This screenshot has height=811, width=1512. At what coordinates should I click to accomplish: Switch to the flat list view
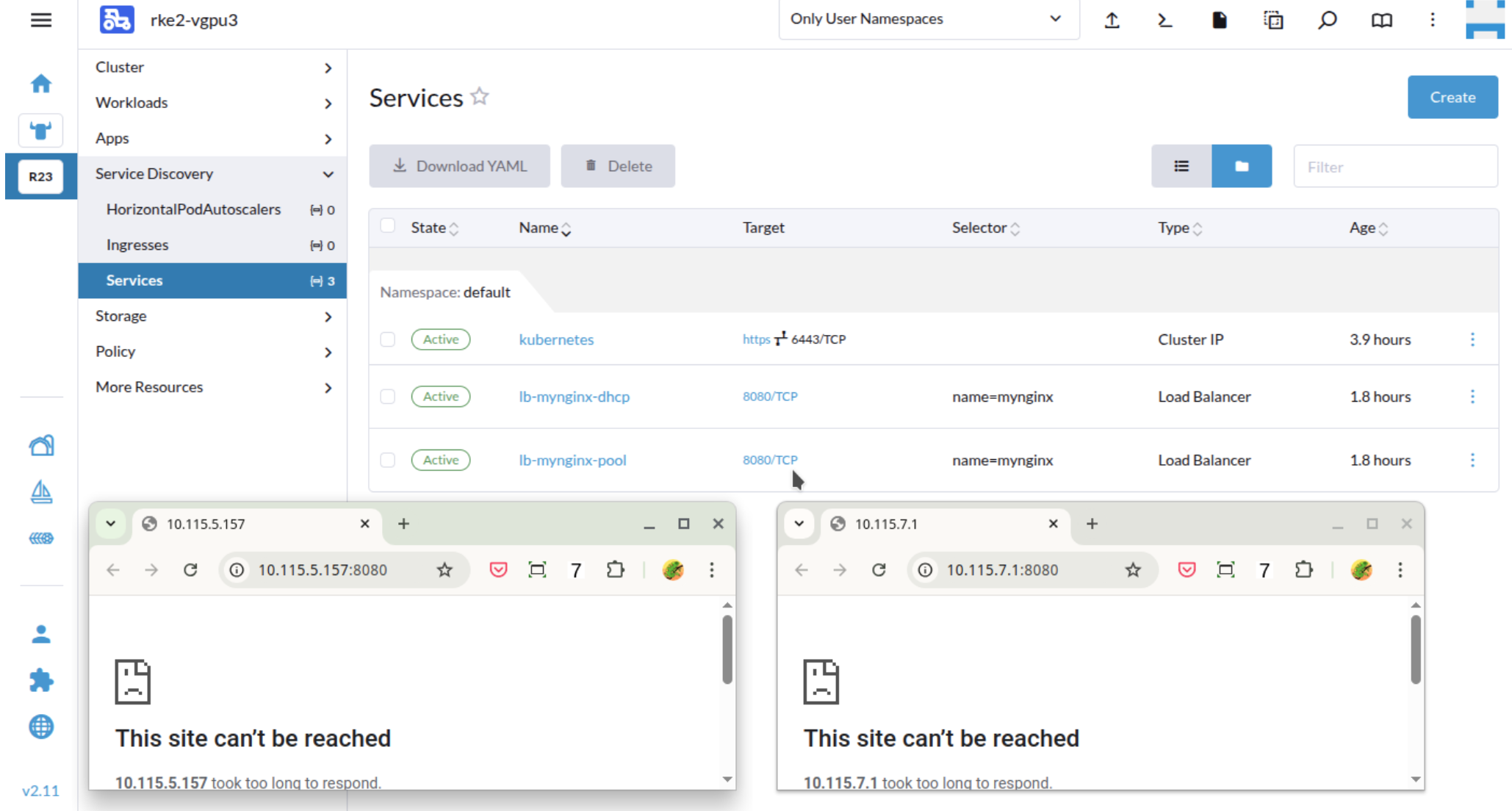(x=1181, y=166)
